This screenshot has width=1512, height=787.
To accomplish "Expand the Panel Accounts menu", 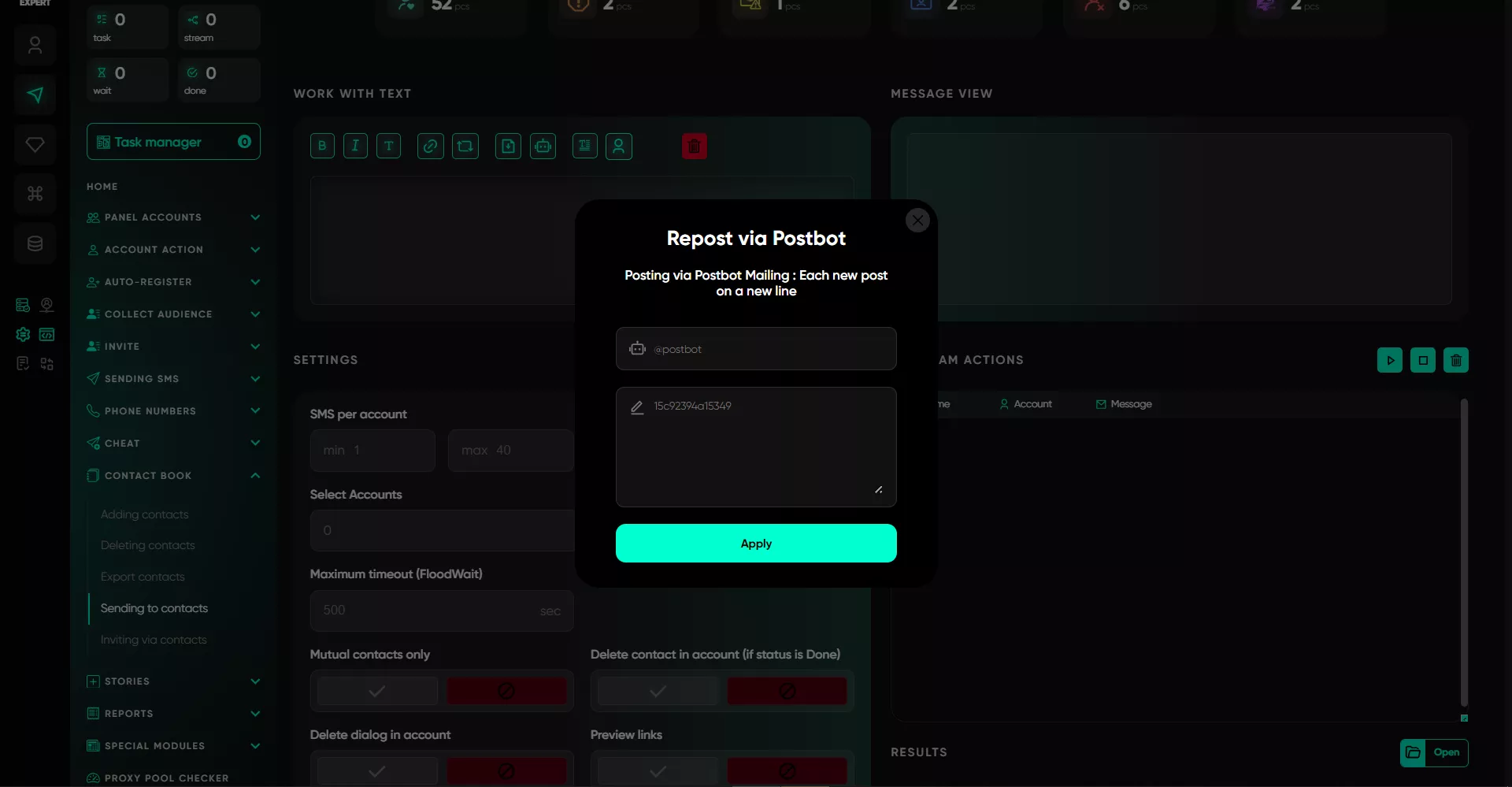I will pos(173,217).
